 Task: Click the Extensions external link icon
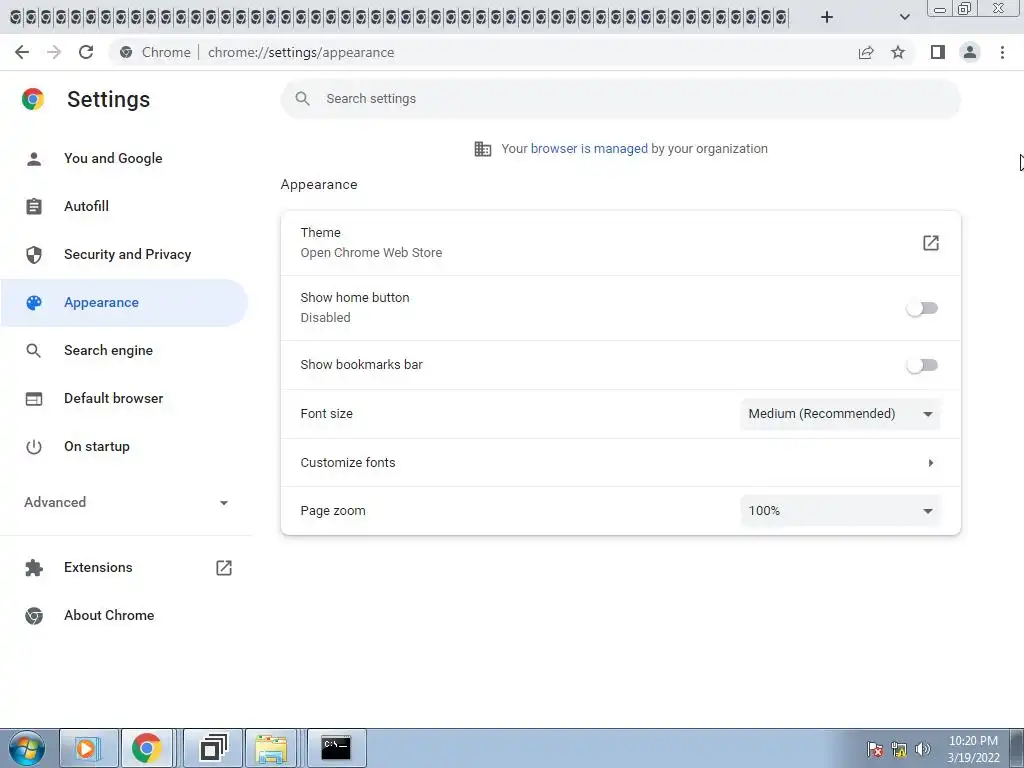[224, 568]
